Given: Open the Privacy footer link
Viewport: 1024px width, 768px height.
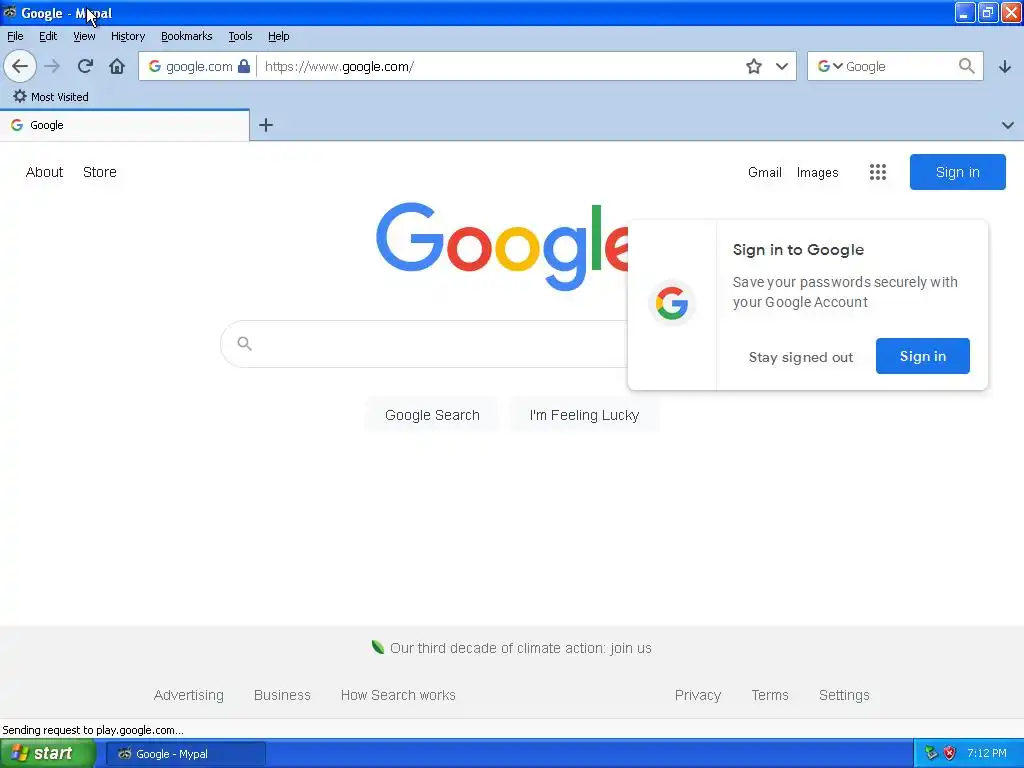Looking at the screenshot, I should (x=698, y=696).
